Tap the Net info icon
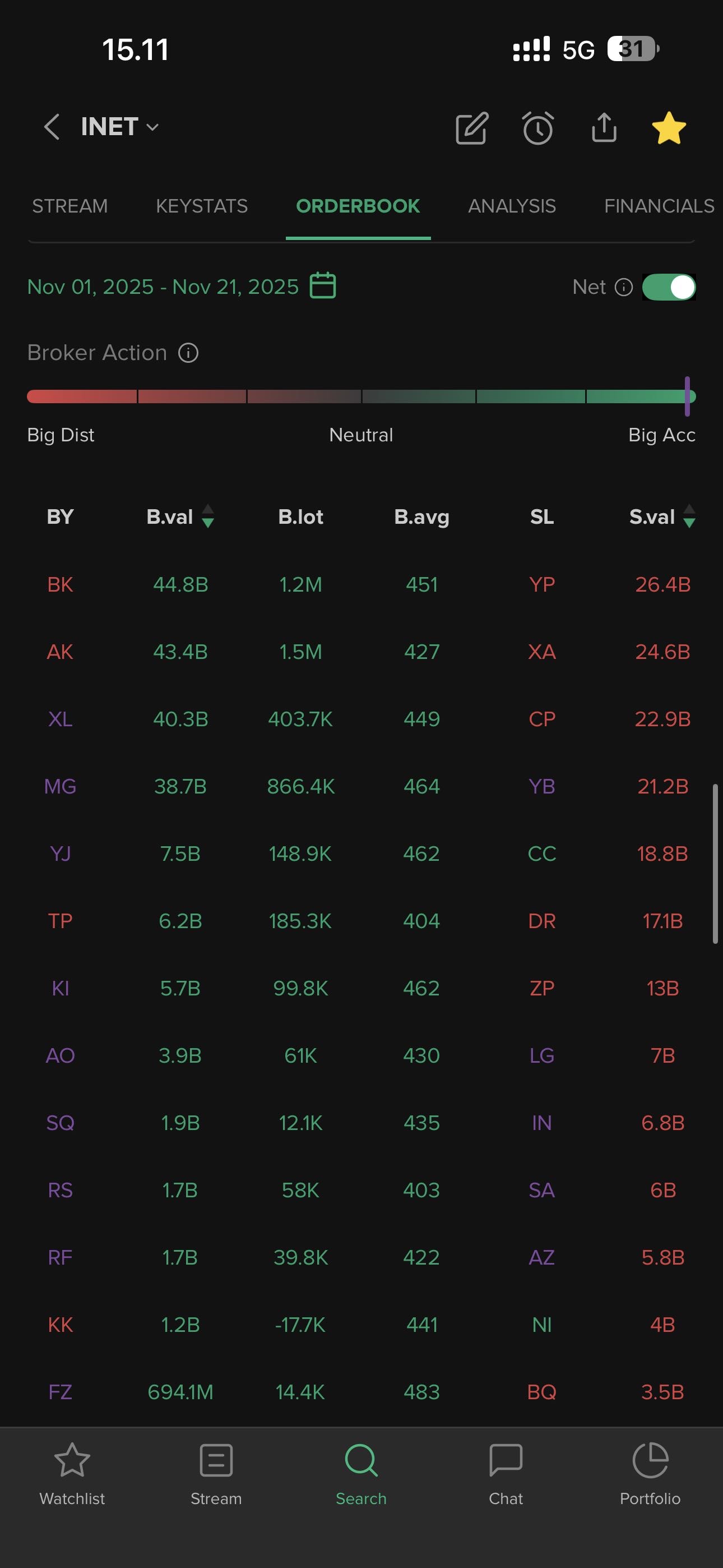The image size is (723, 1568). 624,287
